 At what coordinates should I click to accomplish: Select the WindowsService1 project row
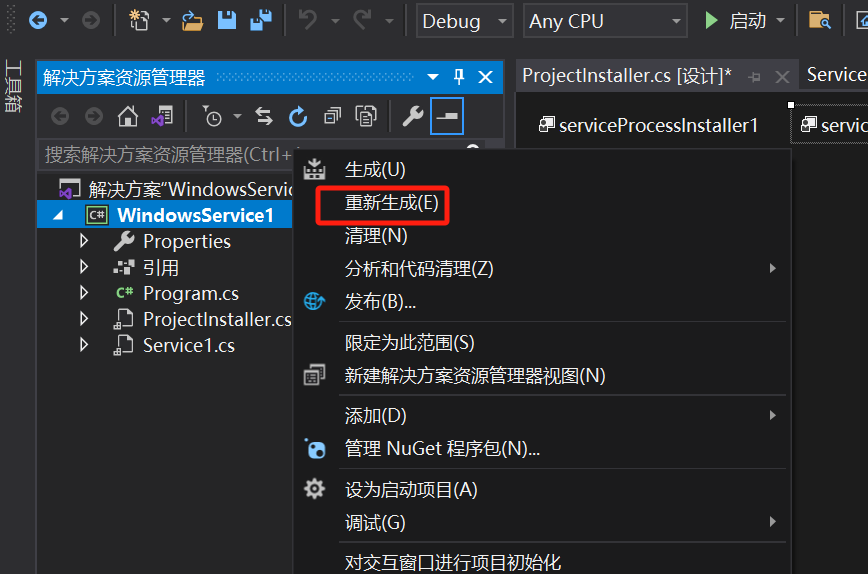pos(165,215)
